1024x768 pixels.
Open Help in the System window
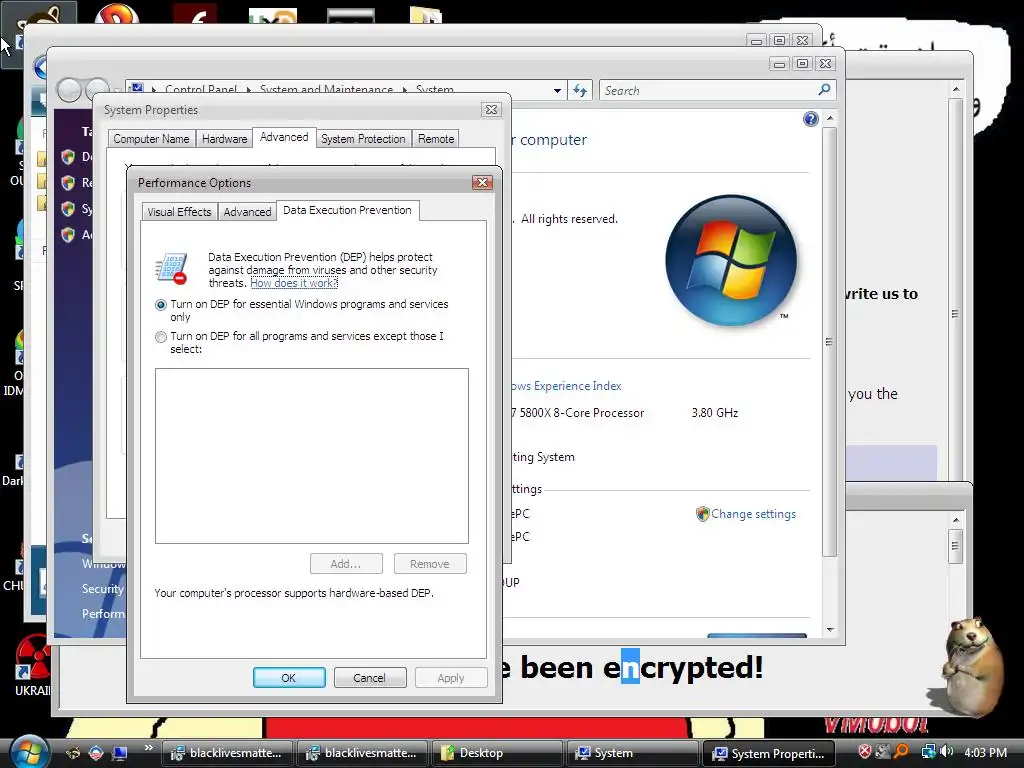click(x=810, y=119)
